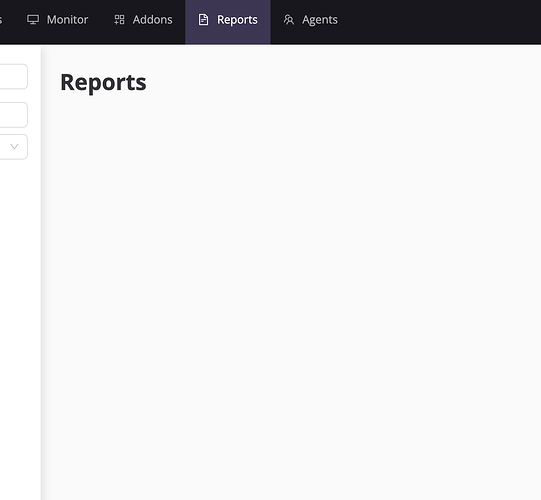The image size is (541, 500).
Task: Go to the Agents tab
Action: [x=310, y=20]
